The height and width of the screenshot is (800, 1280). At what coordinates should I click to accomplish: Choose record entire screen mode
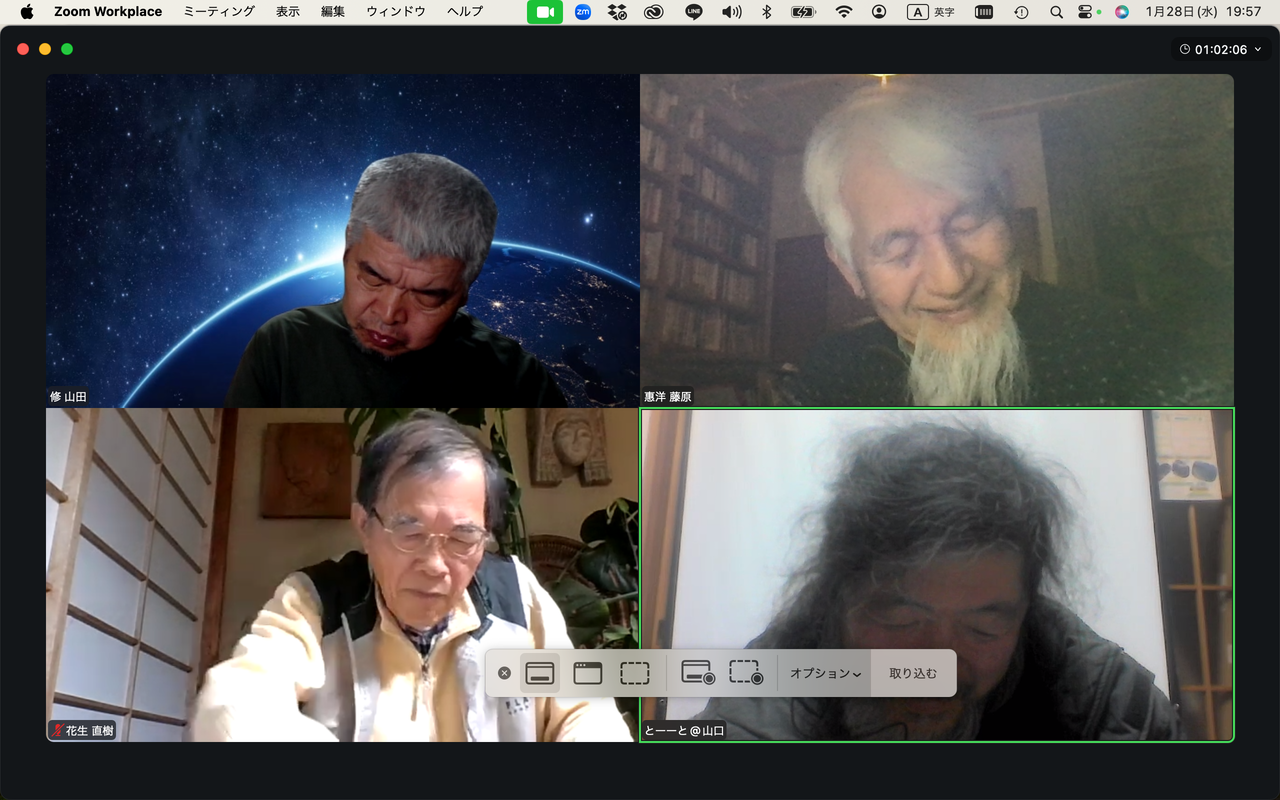[698, 673]
